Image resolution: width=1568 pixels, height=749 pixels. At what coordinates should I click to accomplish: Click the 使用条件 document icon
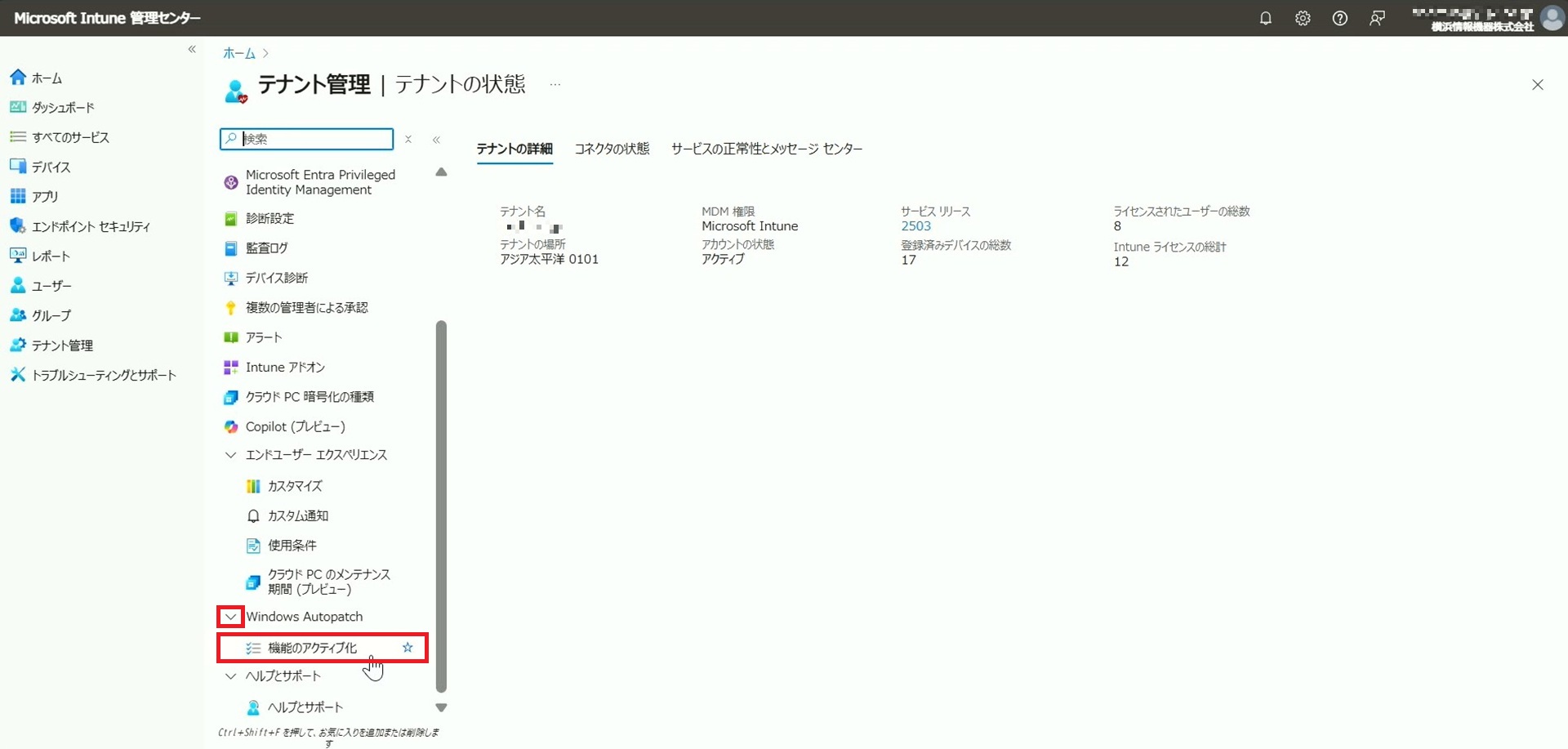tap(253, 546)
